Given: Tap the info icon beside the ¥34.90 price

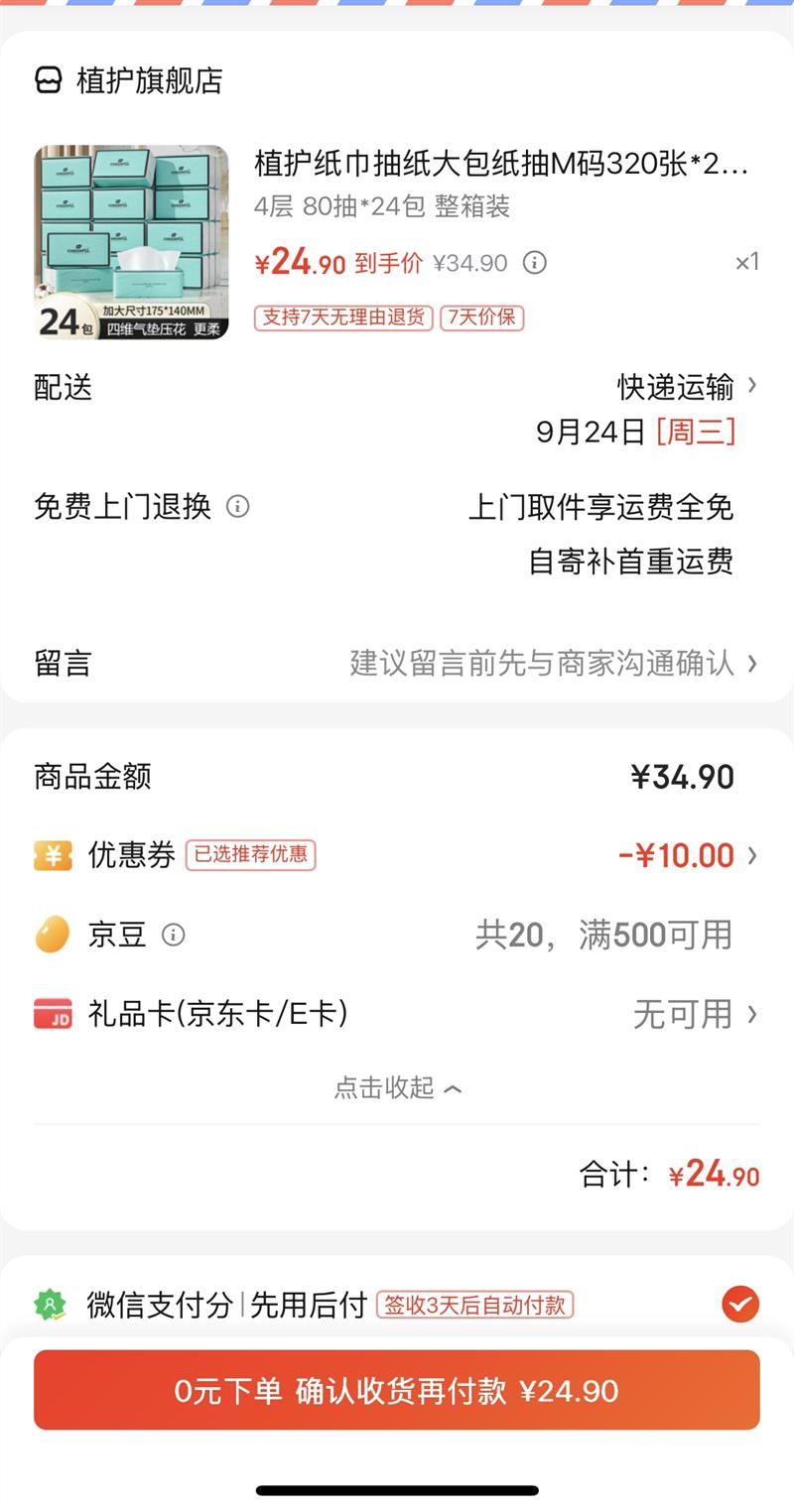Looking at the screenshot, I should [x=535, y=263].
